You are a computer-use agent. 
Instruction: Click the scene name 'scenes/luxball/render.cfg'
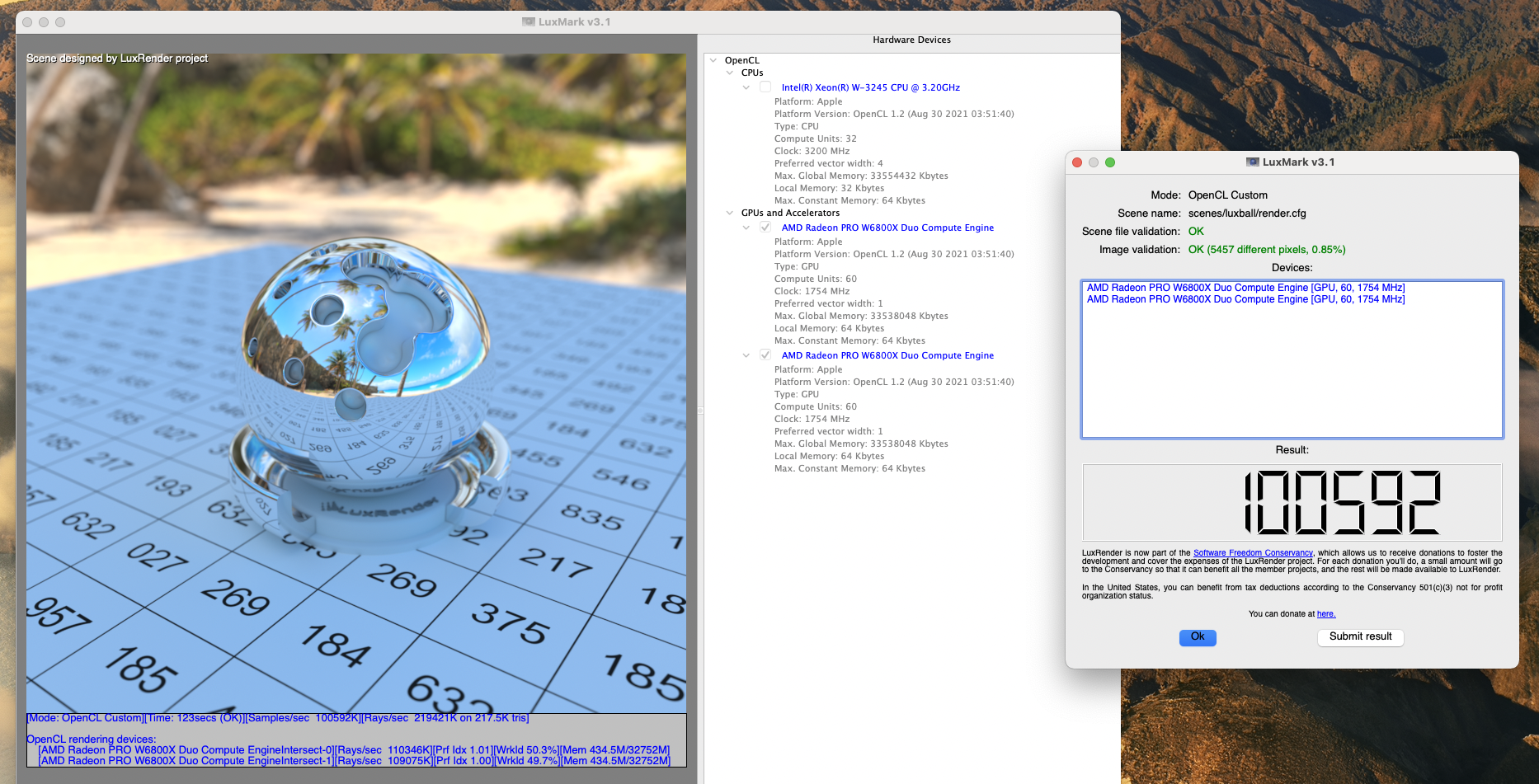coord(1247,214)
